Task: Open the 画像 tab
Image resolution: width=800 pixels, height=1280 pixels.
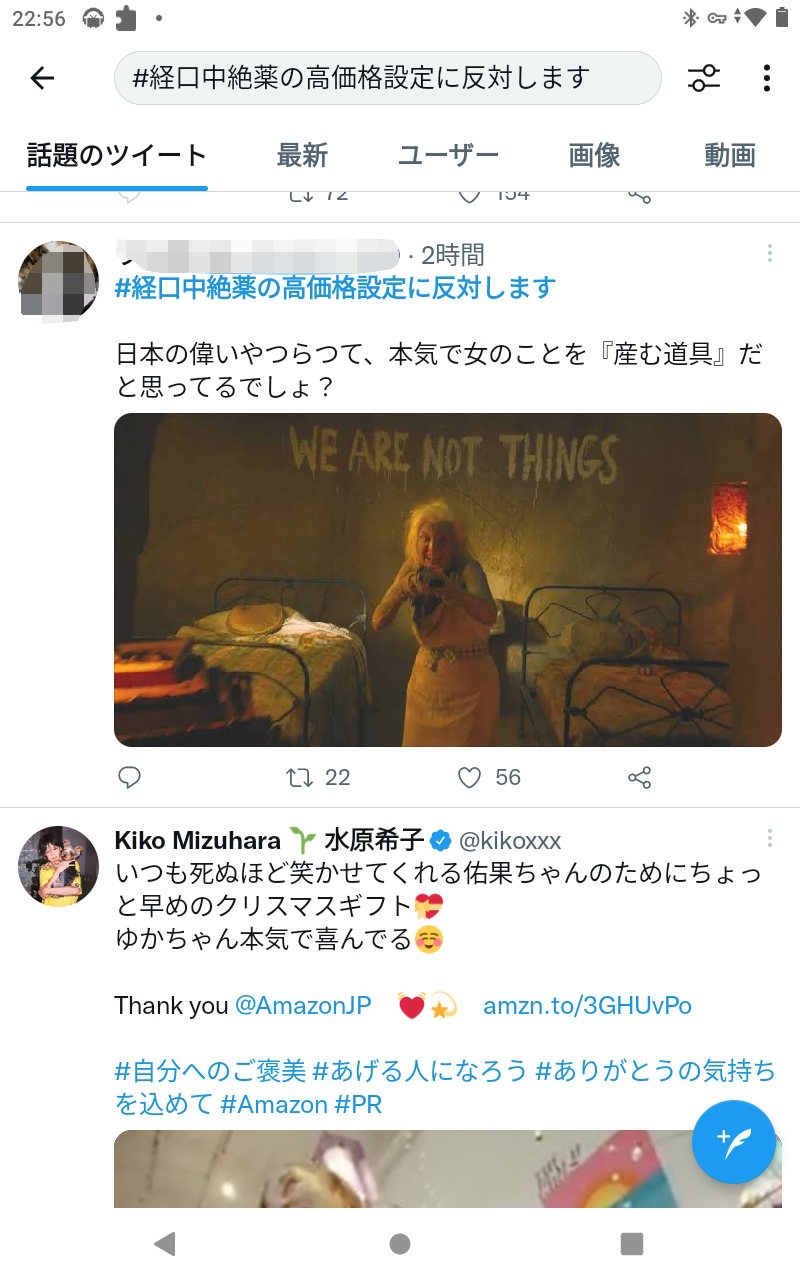Action: [594, 156]
